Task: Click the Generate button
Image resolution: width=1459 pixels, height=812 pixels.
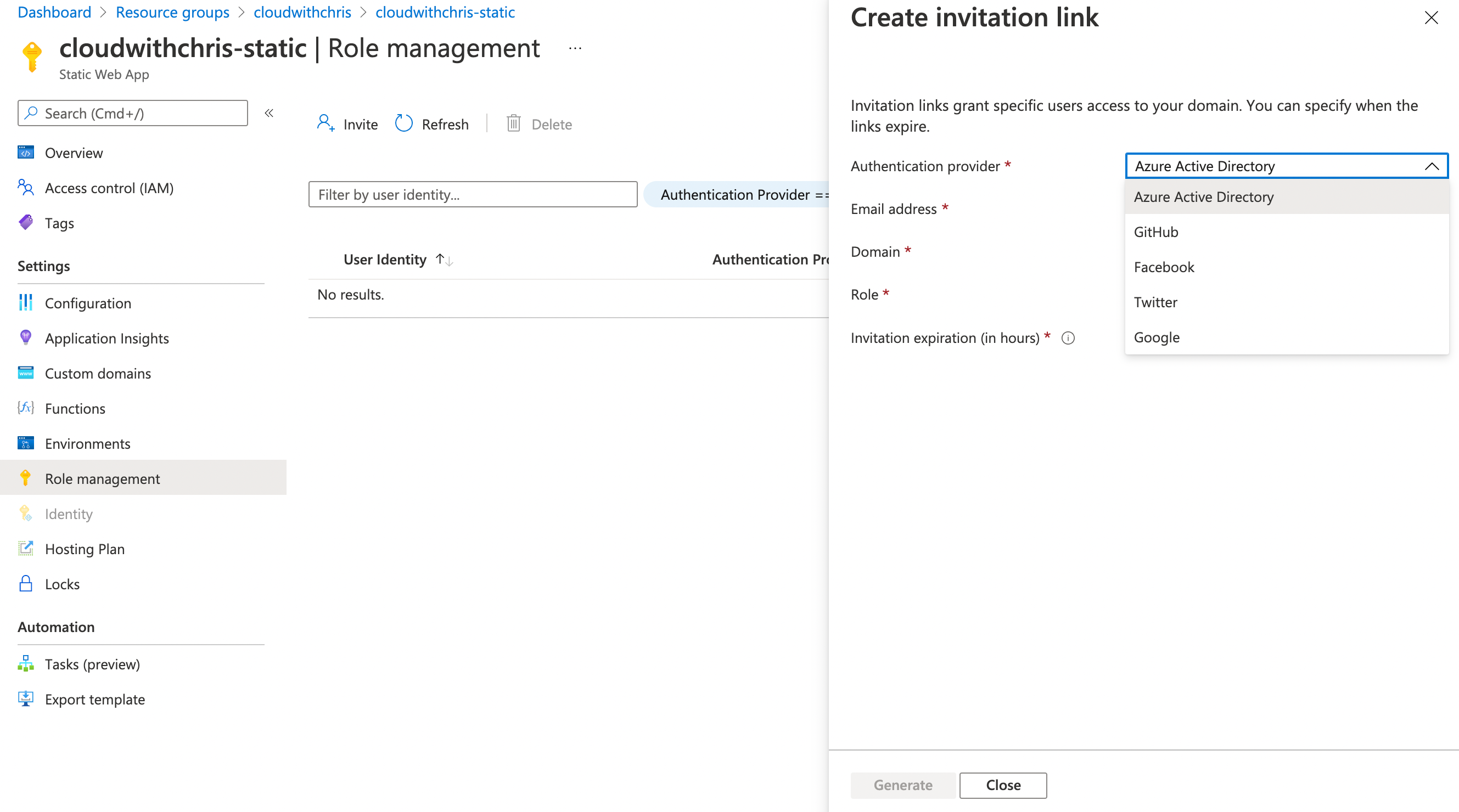Action: click(902, 785)
